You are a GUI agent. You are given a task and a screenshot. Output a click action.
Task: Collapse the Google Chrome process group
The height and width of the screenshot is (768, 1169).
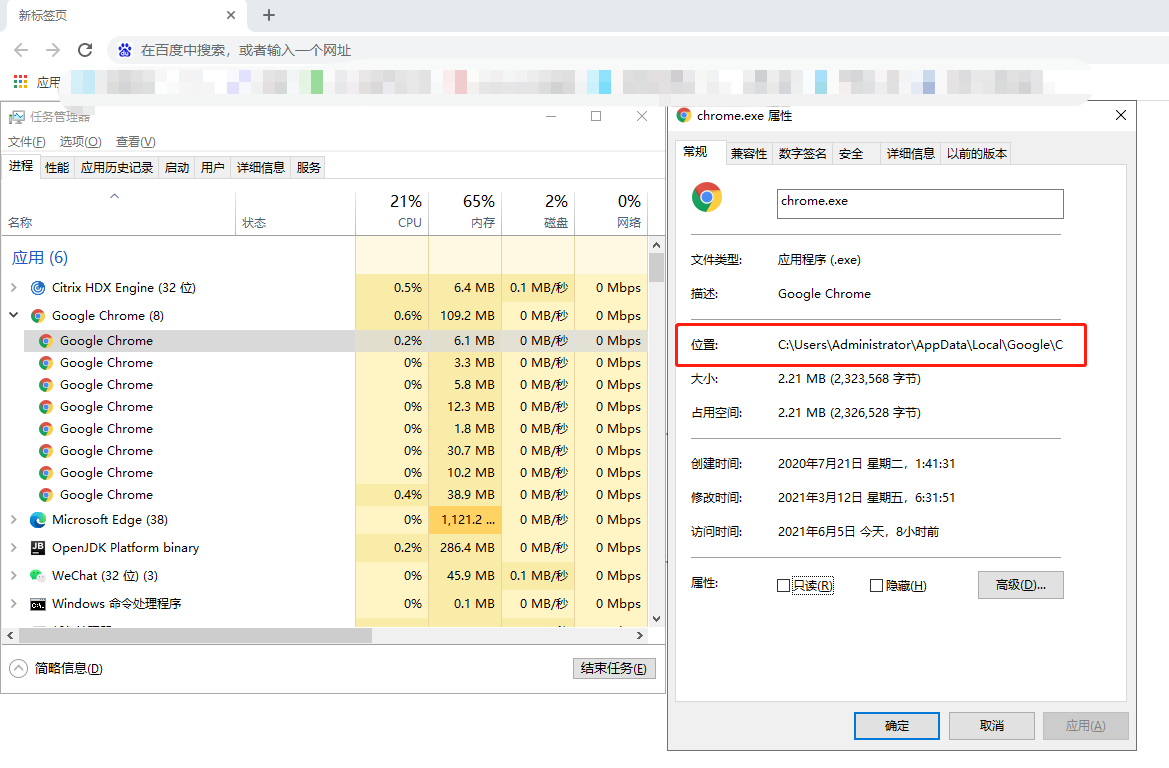tap(12, 315)
